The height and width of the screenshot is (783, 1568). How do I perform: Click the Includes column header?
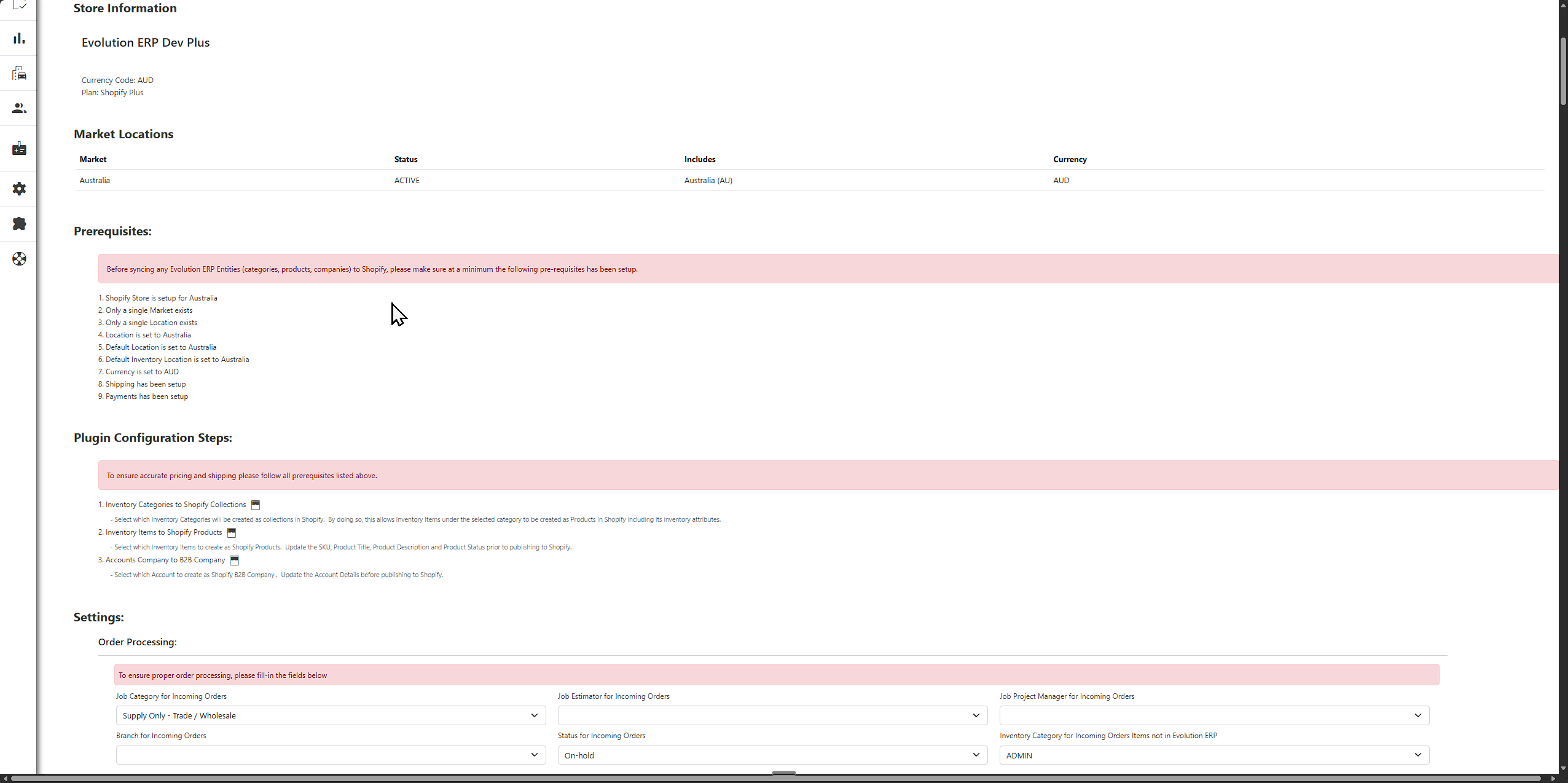(700, 159)
